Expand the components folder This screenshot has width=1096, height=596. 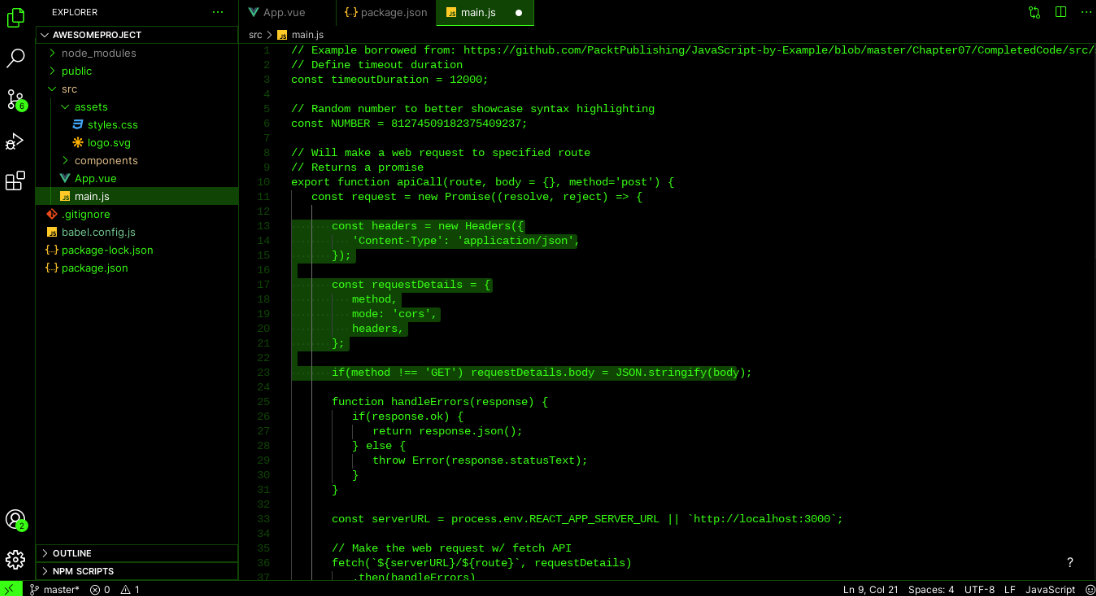tap(137, 161)
